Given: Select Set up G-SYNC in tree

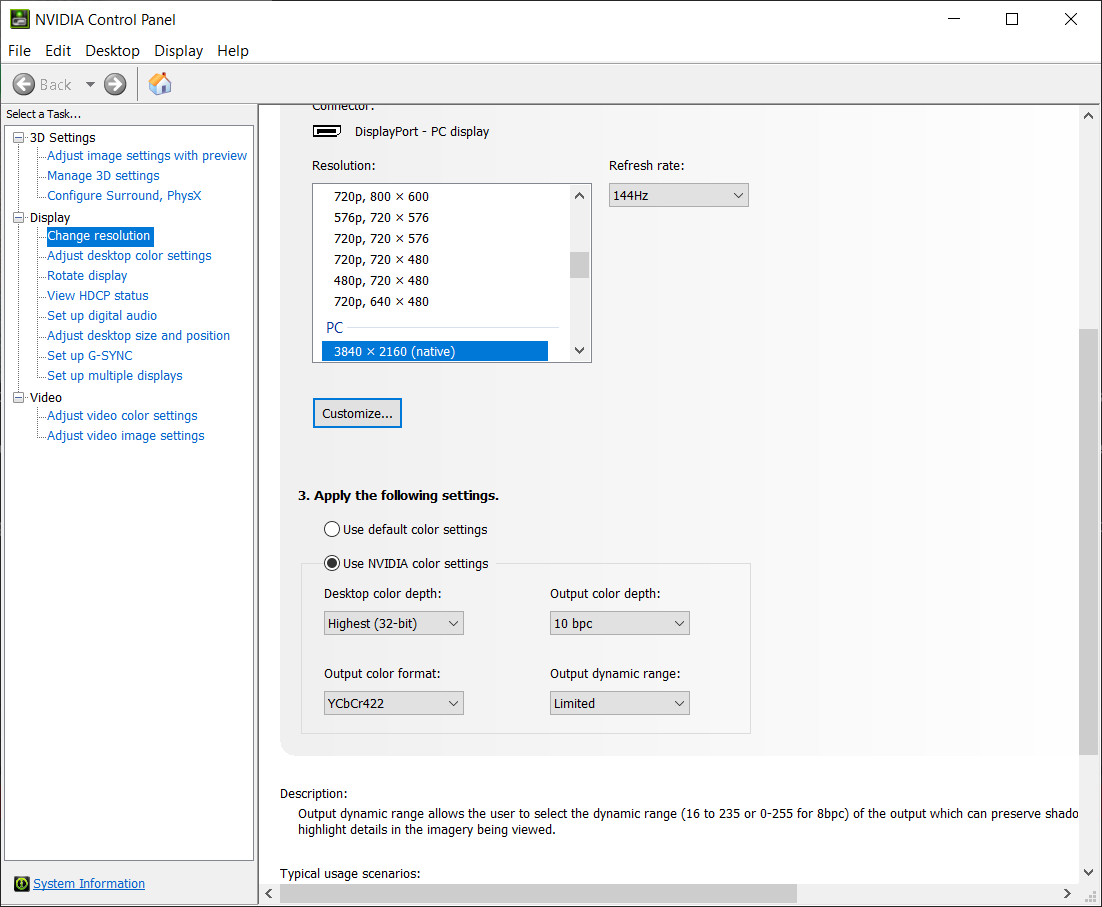Looking at the screenshot, I should (89, 356).
